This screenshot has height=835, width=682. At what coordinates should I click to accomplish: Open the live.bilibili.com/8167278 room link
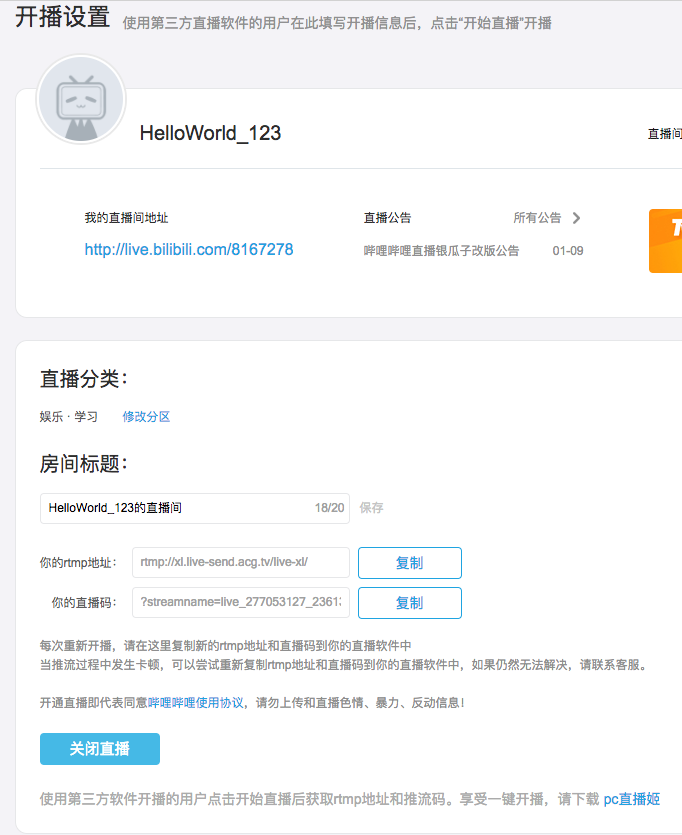click(x=189, y=249)
